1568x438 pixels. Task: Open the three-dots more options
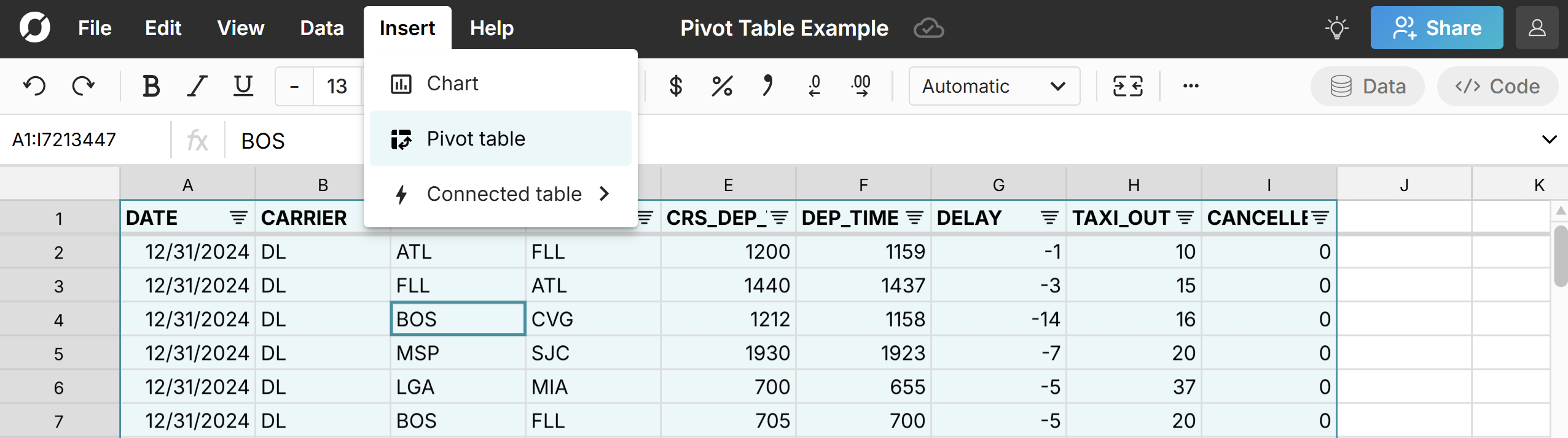coord(1190,86)
